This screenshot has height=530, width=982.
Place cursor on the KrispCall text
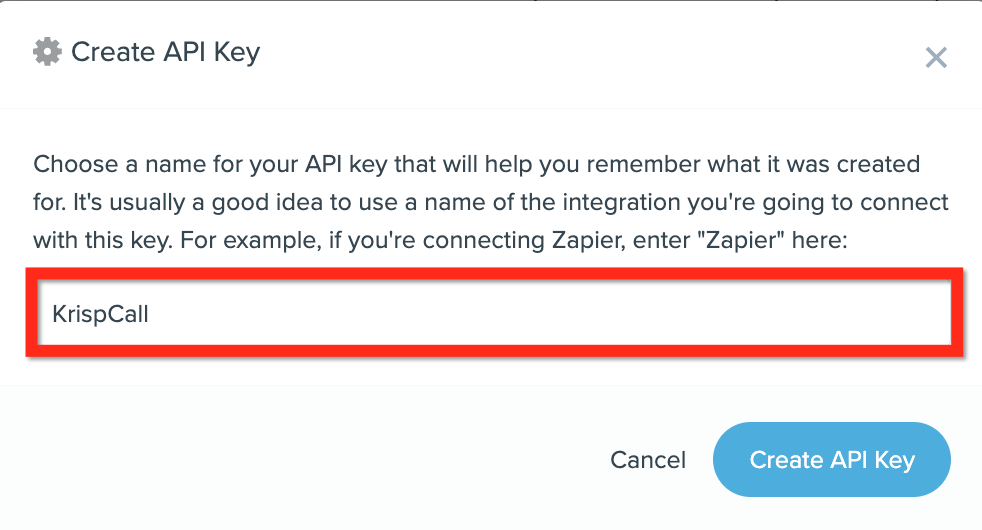(x=100, y=313)
